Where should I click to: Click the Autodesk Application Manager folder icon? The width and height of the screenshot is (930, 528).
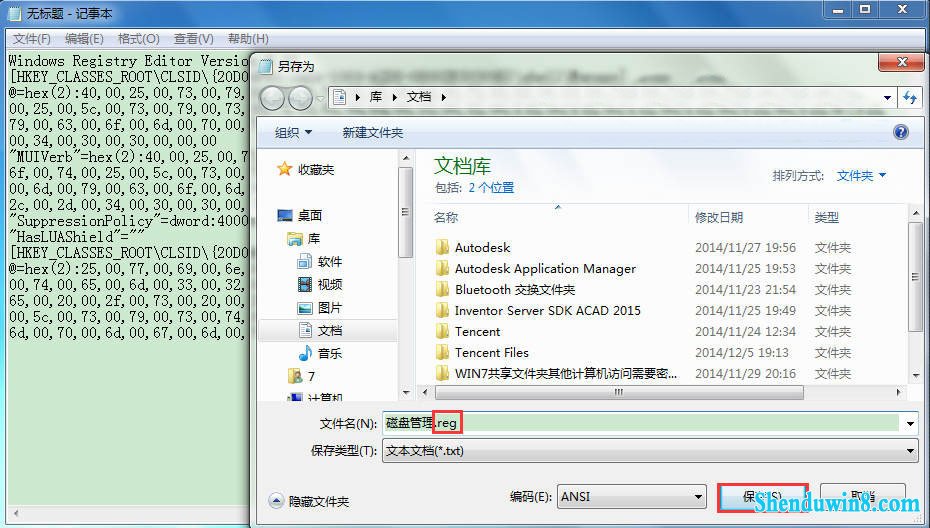pos(442,269)
